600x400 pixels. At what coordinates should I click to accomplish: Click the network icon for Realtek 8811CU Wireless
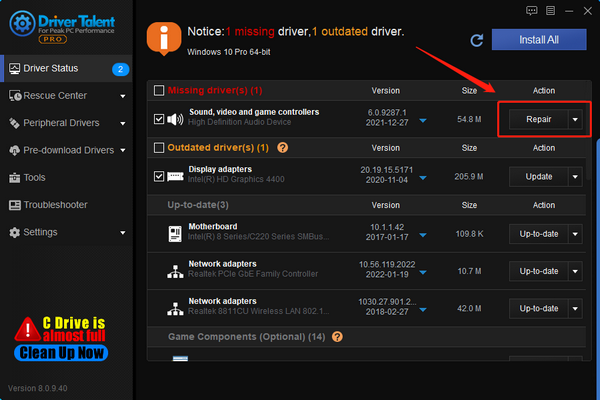click(175, 309)
